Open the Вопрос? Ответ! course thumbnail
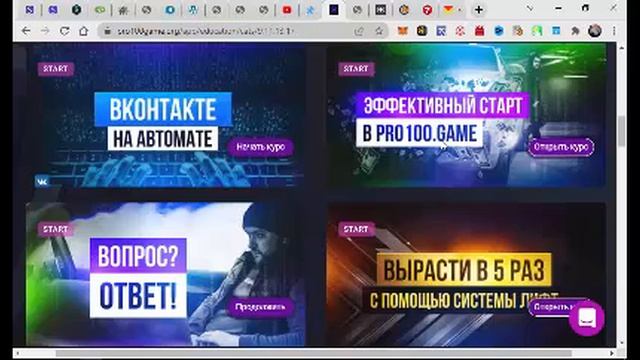 [x=165, y=274]
